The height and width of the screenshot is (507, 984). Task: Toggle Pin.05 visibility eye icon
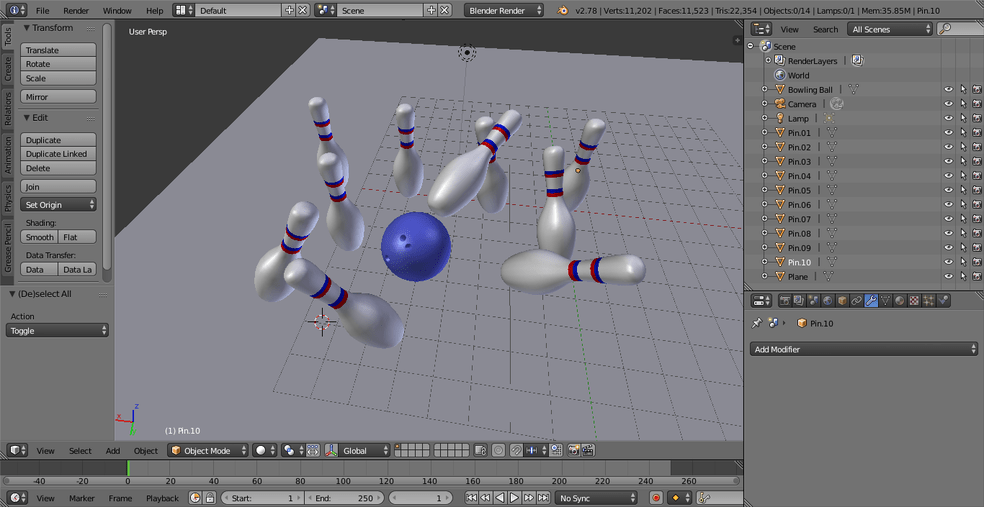[x=949, y=190]
